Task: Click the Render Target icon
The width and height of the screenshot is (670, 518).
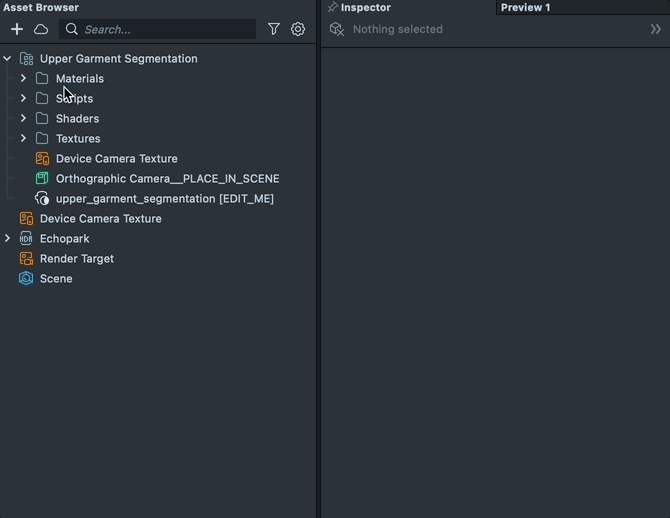Action: click(x=26, y=259)
